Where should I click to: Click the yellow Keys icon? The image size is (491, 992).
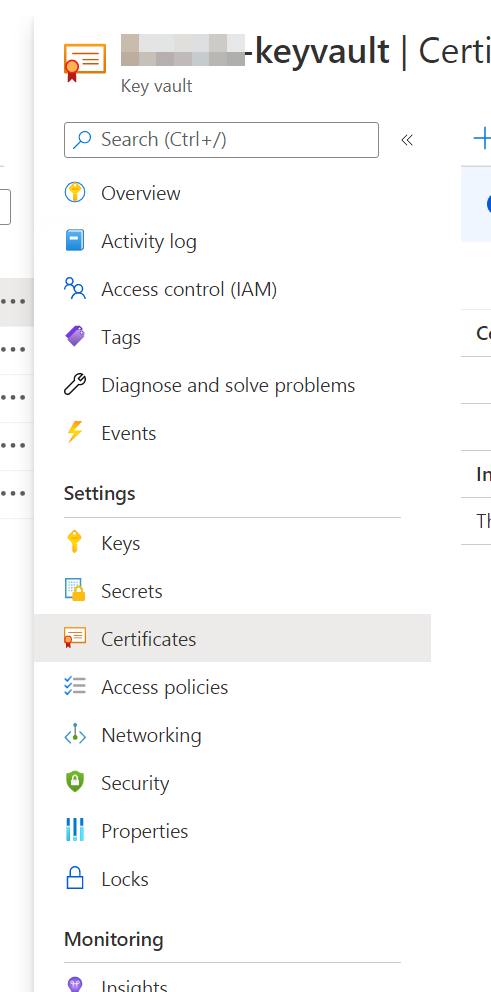pos(75,543)
